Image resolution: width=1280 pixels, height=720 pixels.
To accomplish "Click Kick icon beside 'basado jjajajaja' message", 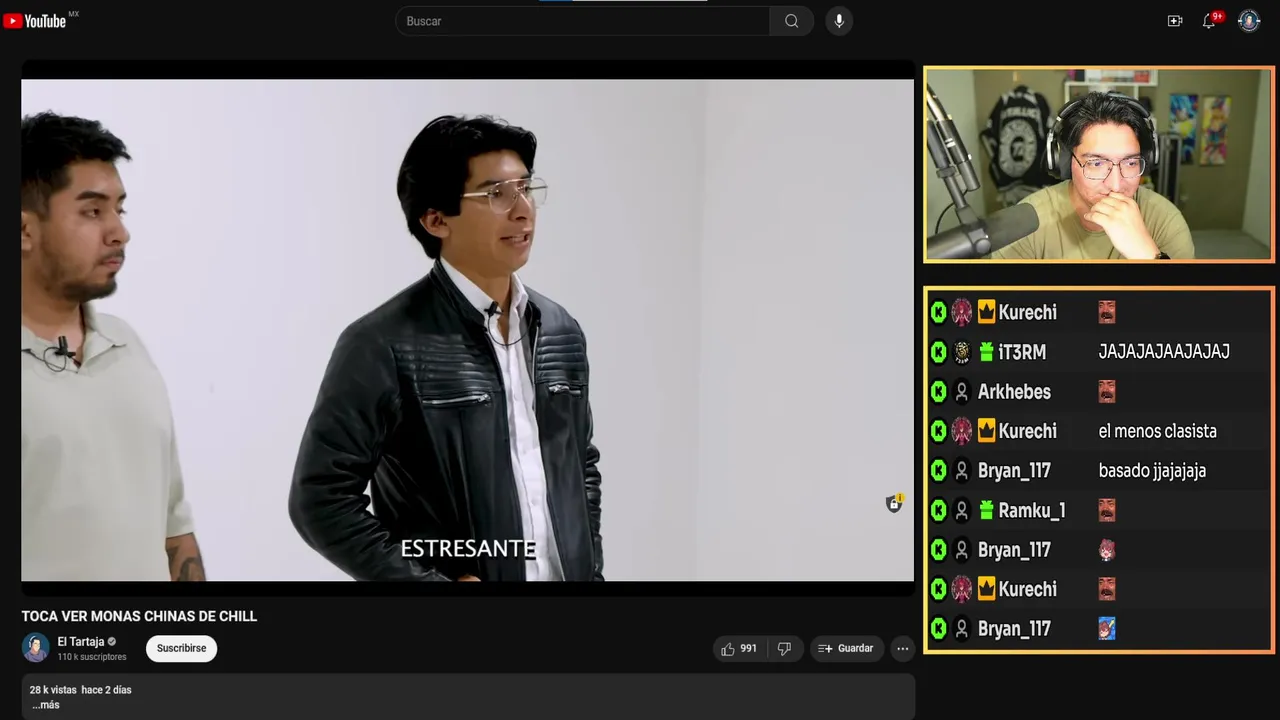I will pyautogui.click(x=938, y=471).
